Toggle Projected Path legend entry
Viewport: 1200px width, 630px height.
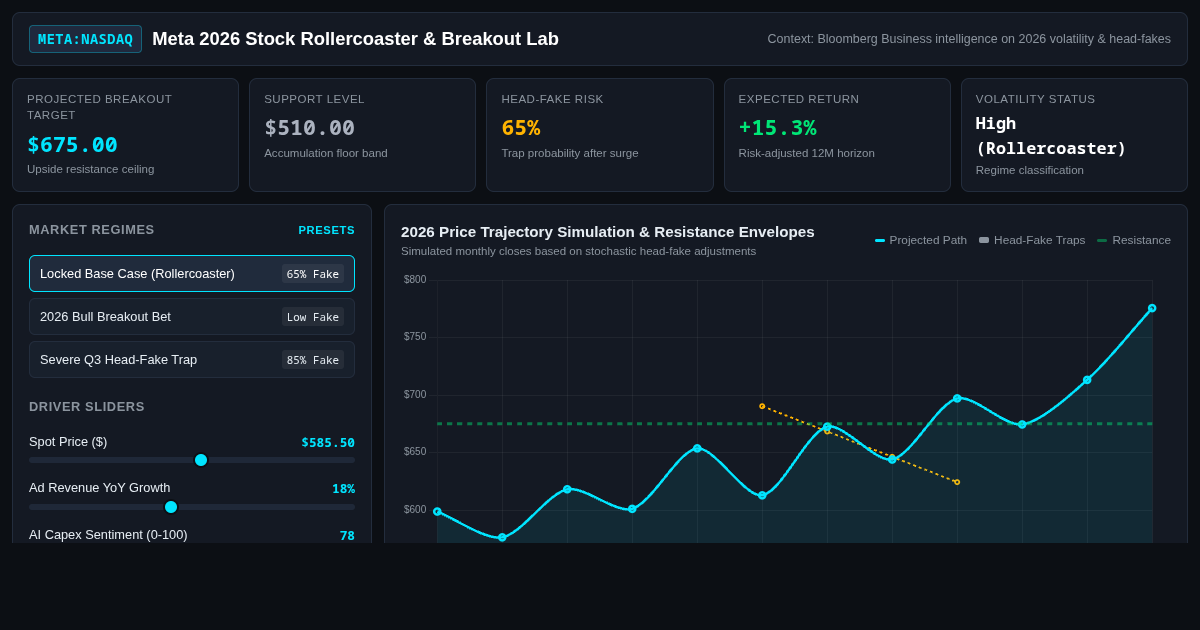pos(921,240)
